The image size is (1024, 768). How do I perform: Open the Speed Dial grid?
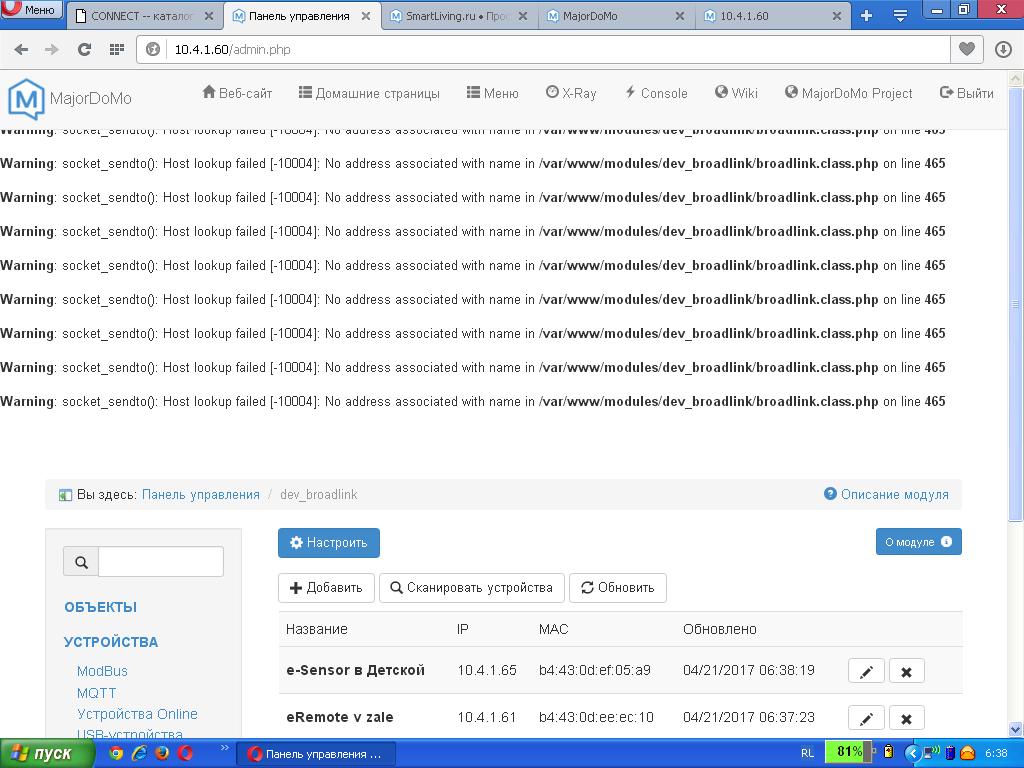pos(117,50)
